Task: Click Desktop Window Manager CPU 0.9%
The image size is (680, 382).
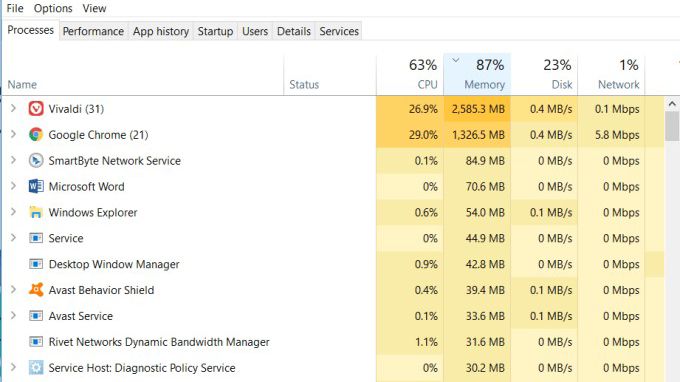Action: click(426, 264)
